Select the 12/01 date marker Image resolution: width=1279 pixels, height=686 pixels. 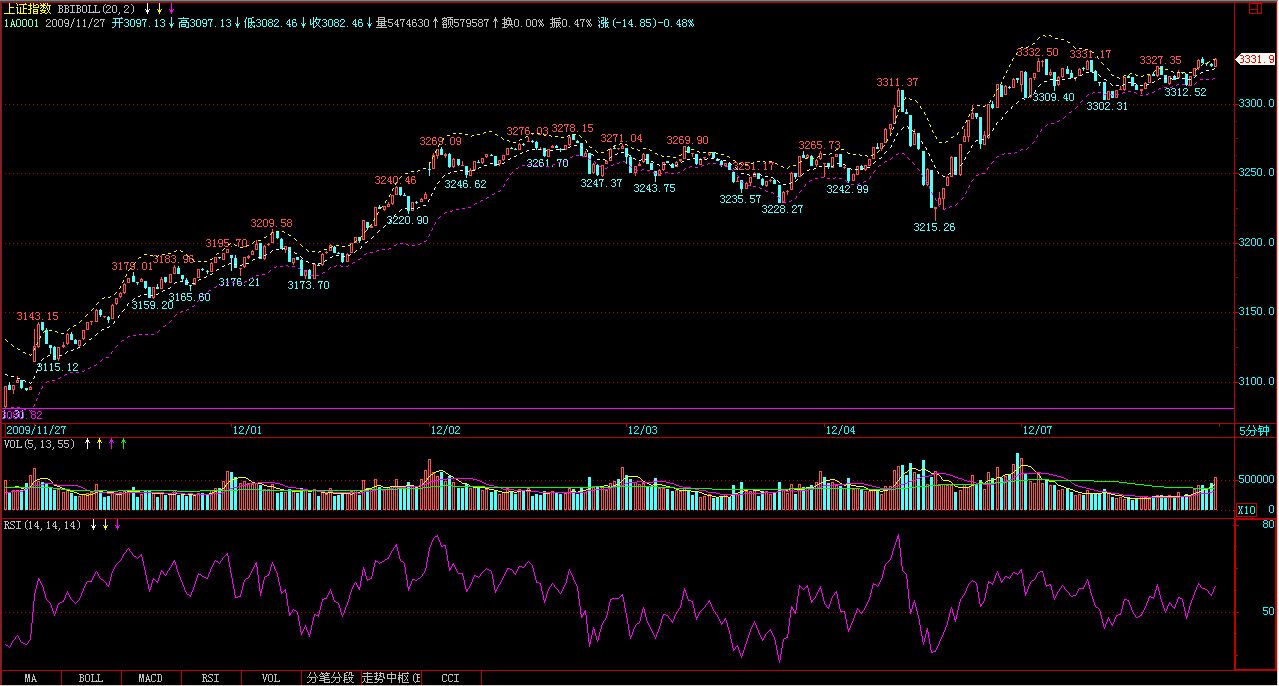click(247, 431)
